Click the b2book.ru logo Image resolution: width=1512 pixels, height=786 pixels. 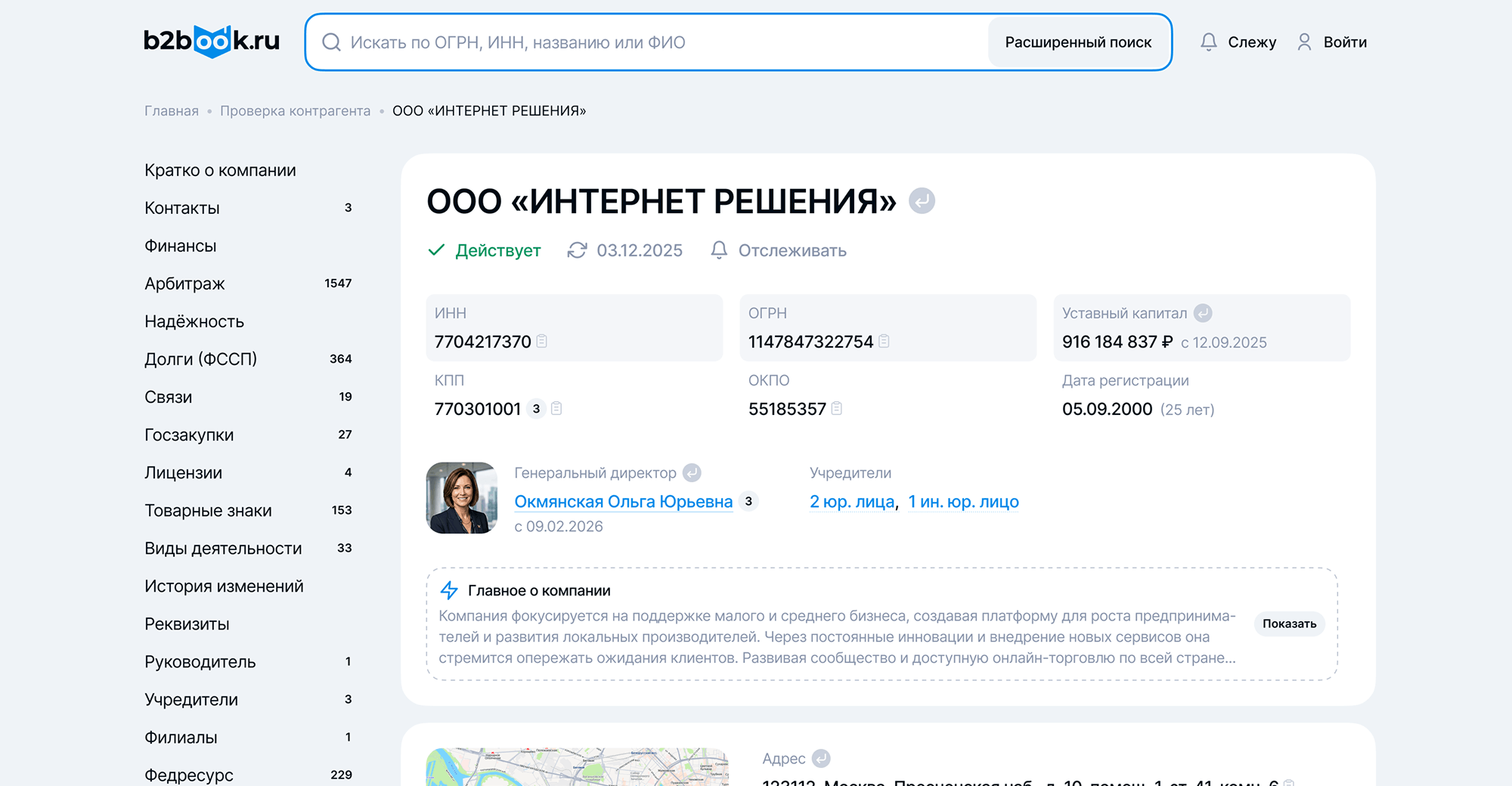pyautogui.click(x=212, y=41)
